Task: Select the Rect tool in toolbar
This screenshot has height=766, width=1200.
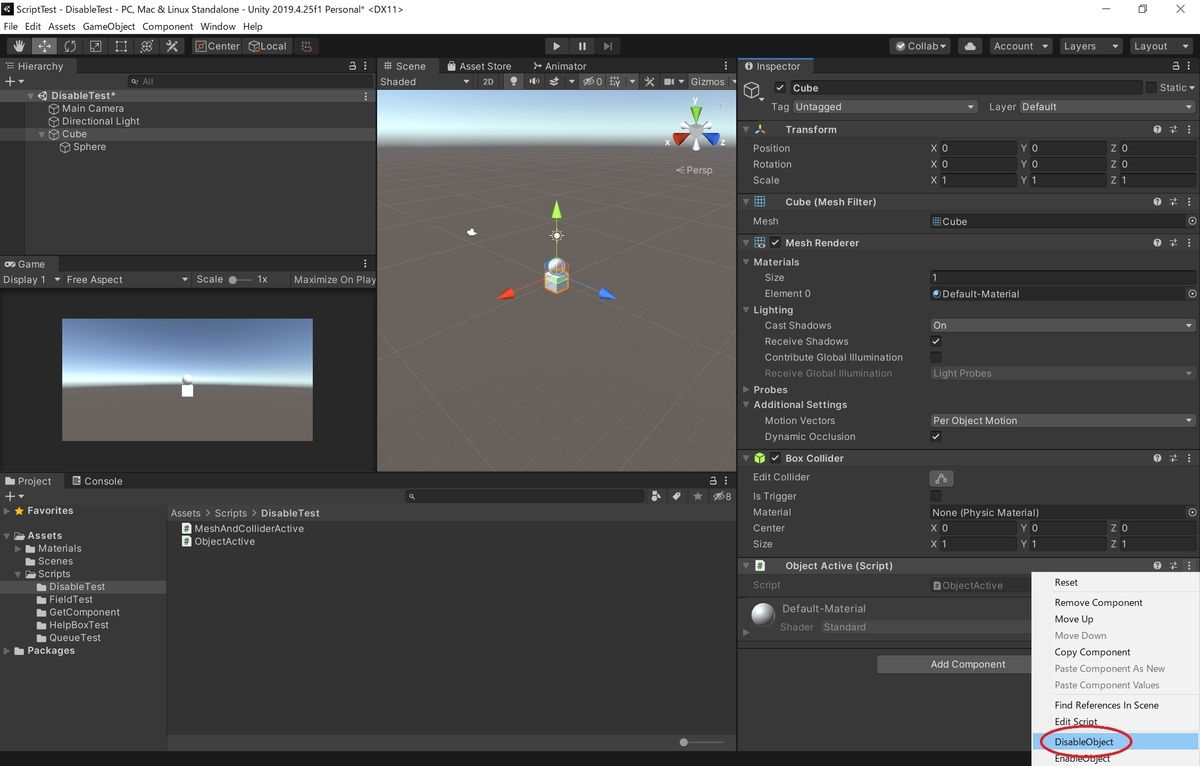Action: pos(121,46)
